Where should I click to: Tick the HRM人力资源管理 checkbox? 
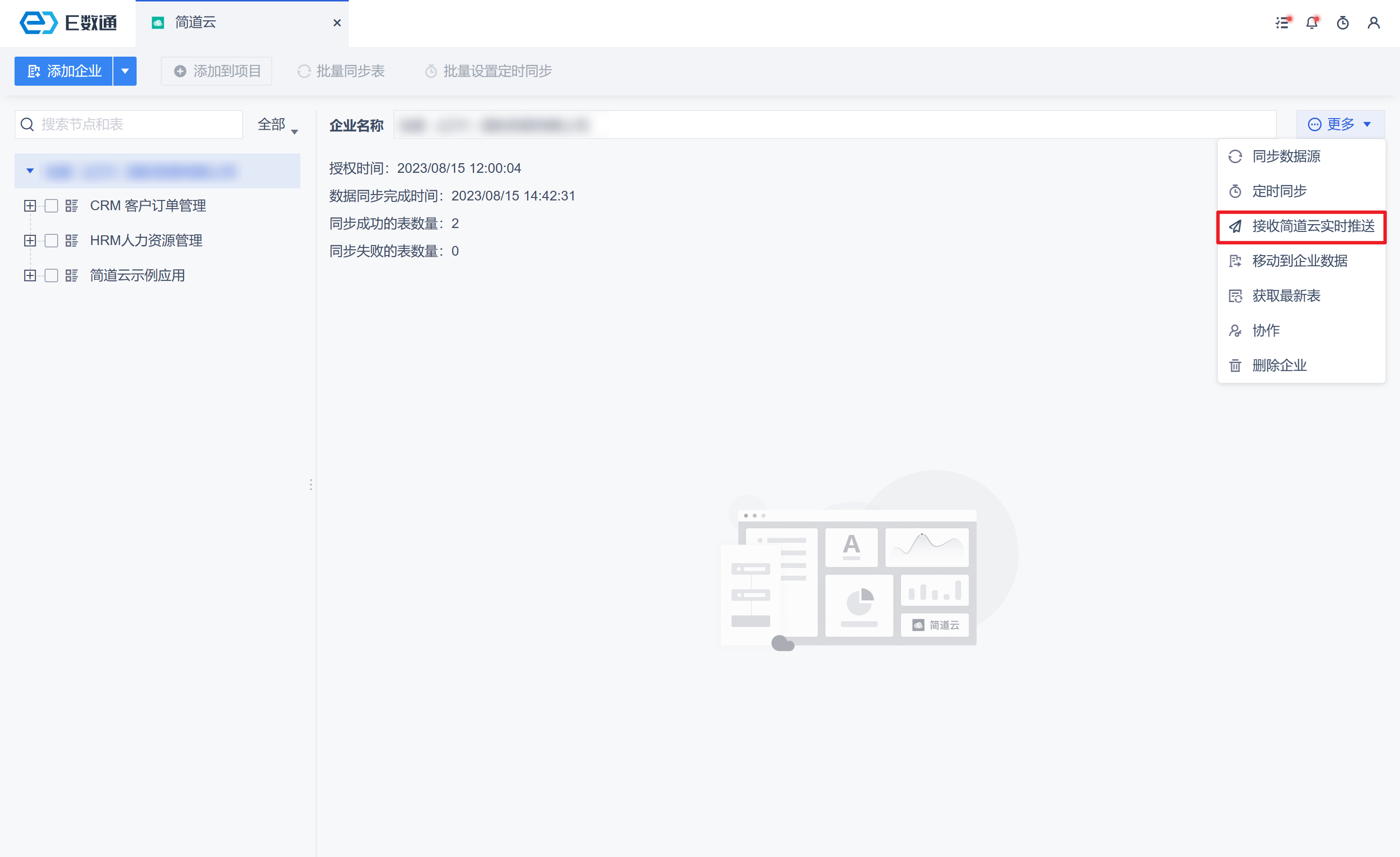[51, 241]
